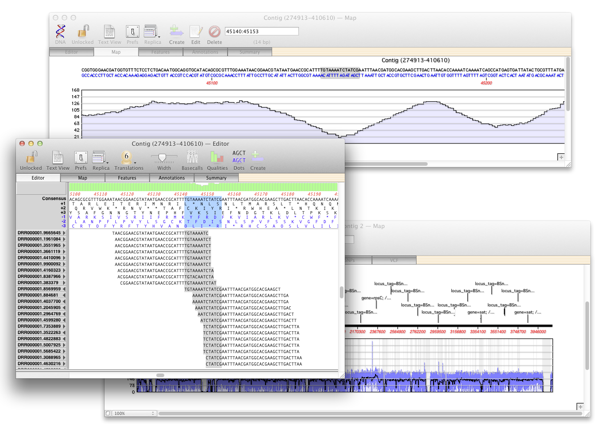
Task: Select the Annotations tab in Editor window
Action: [172, 178]
